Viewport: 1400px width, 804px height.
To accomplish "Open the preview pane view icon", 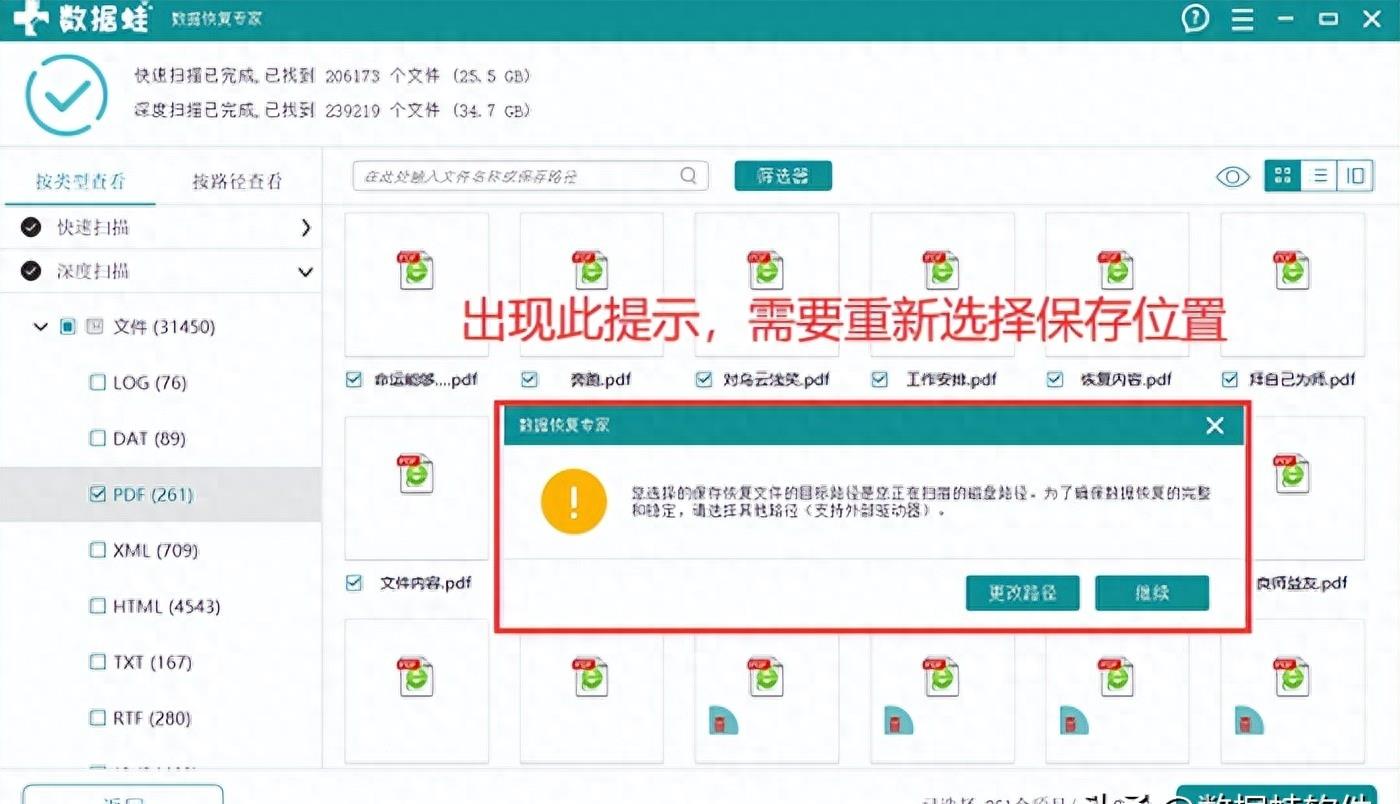I will (x=1355, y=175).
